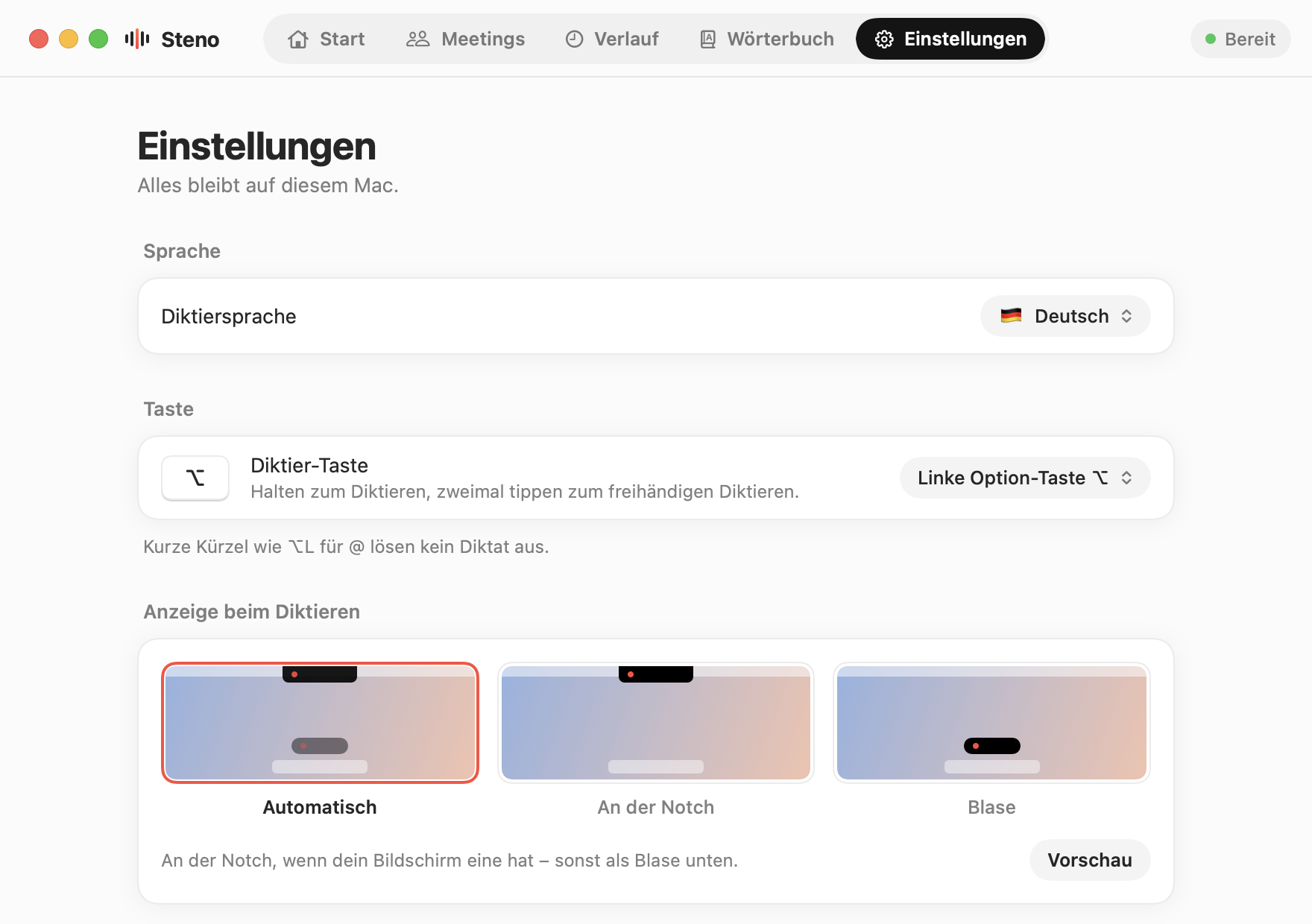Click the house icon in the Start tab
The image size is (1312, 924).
[298, 39]
